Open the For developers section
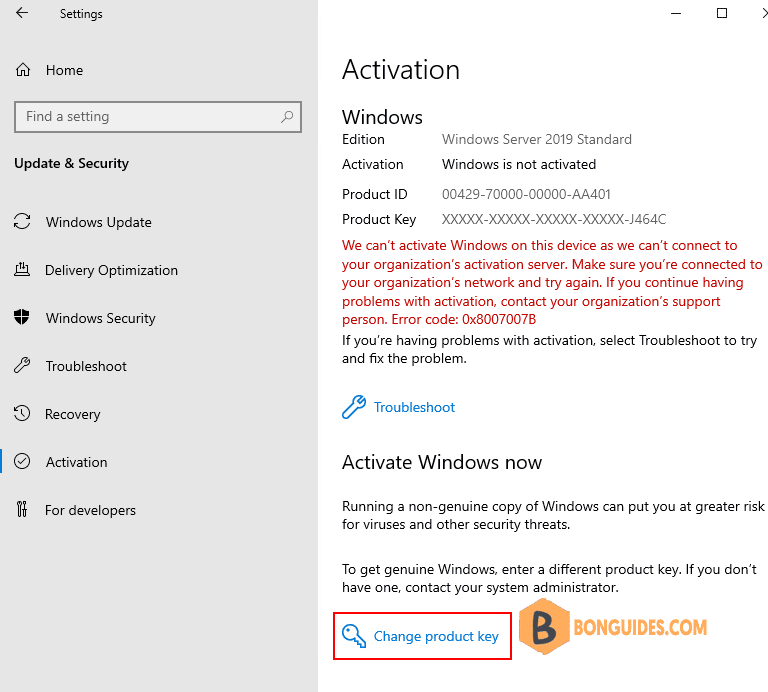Image resolution: width=768 pixels, height=692 pixels. pos(90,510)
